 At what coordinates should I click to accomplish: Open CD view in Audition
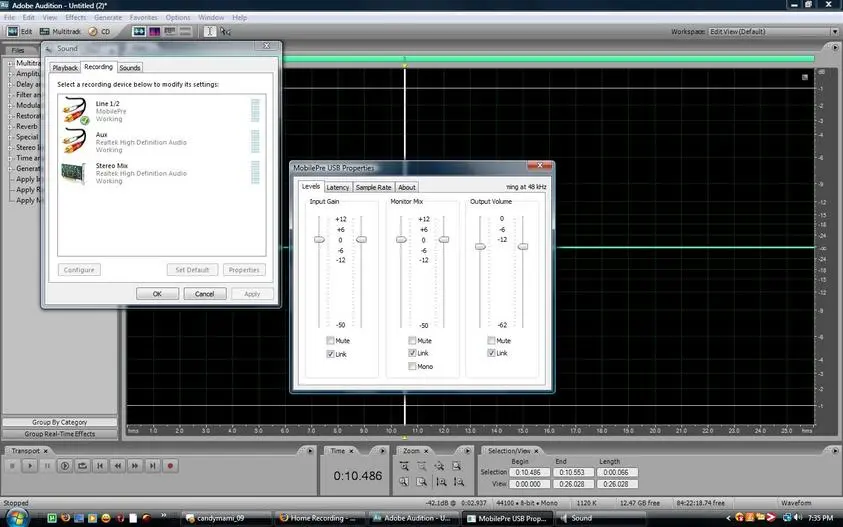pos(99,32)
